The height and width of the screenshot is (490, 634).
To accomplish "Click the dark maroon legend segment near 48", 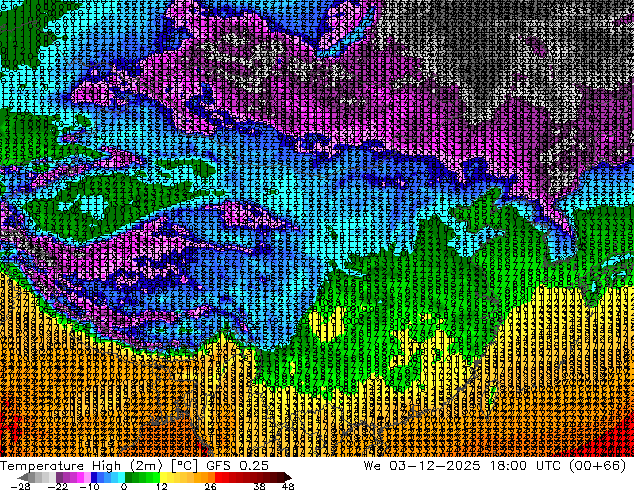I will pyautogui.click(x=281, y=477).
